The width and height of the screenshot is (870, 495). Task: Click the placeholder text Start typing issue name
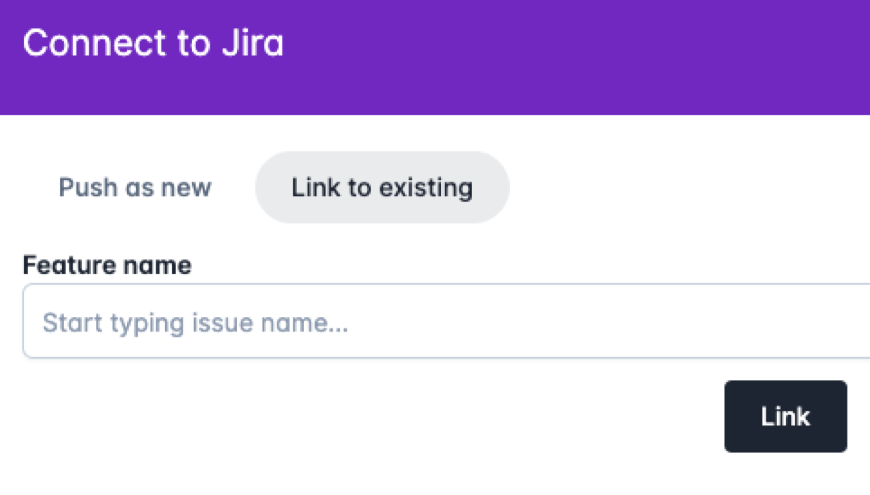click(x=195, y=323)
